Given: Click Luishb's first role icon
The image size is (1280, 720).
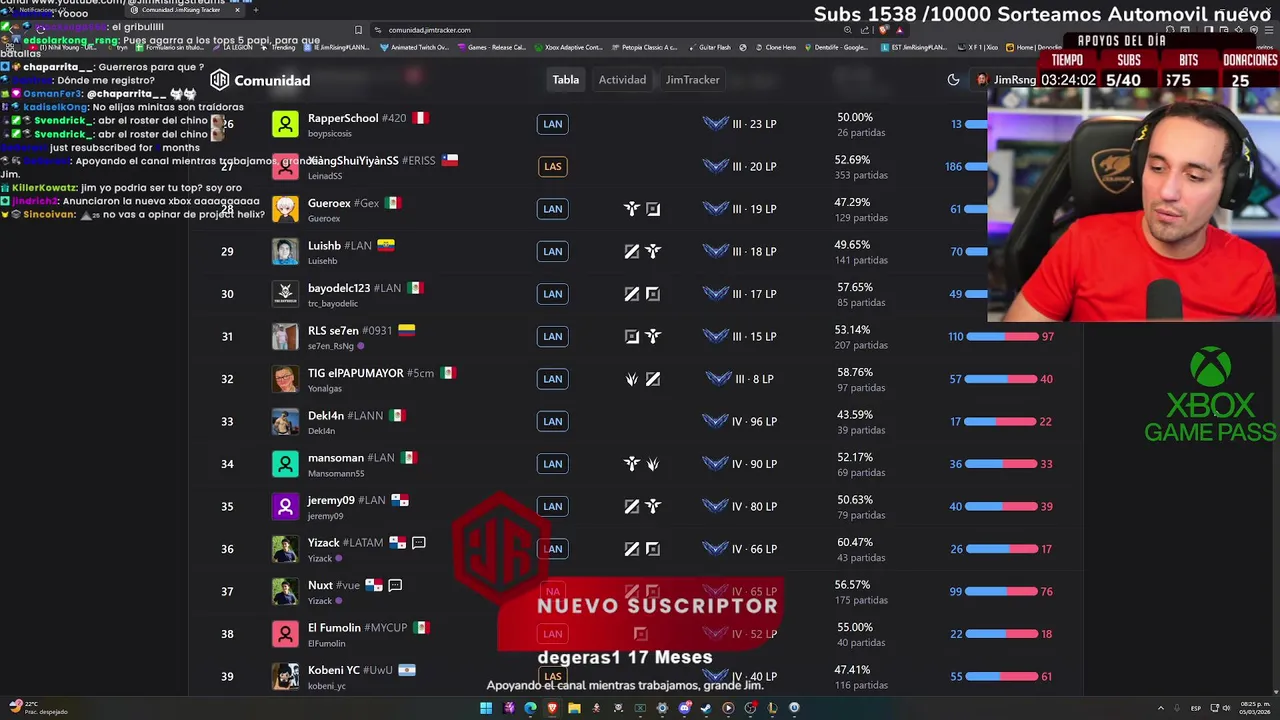Looking at the screenshot, I should click(632, 251).
